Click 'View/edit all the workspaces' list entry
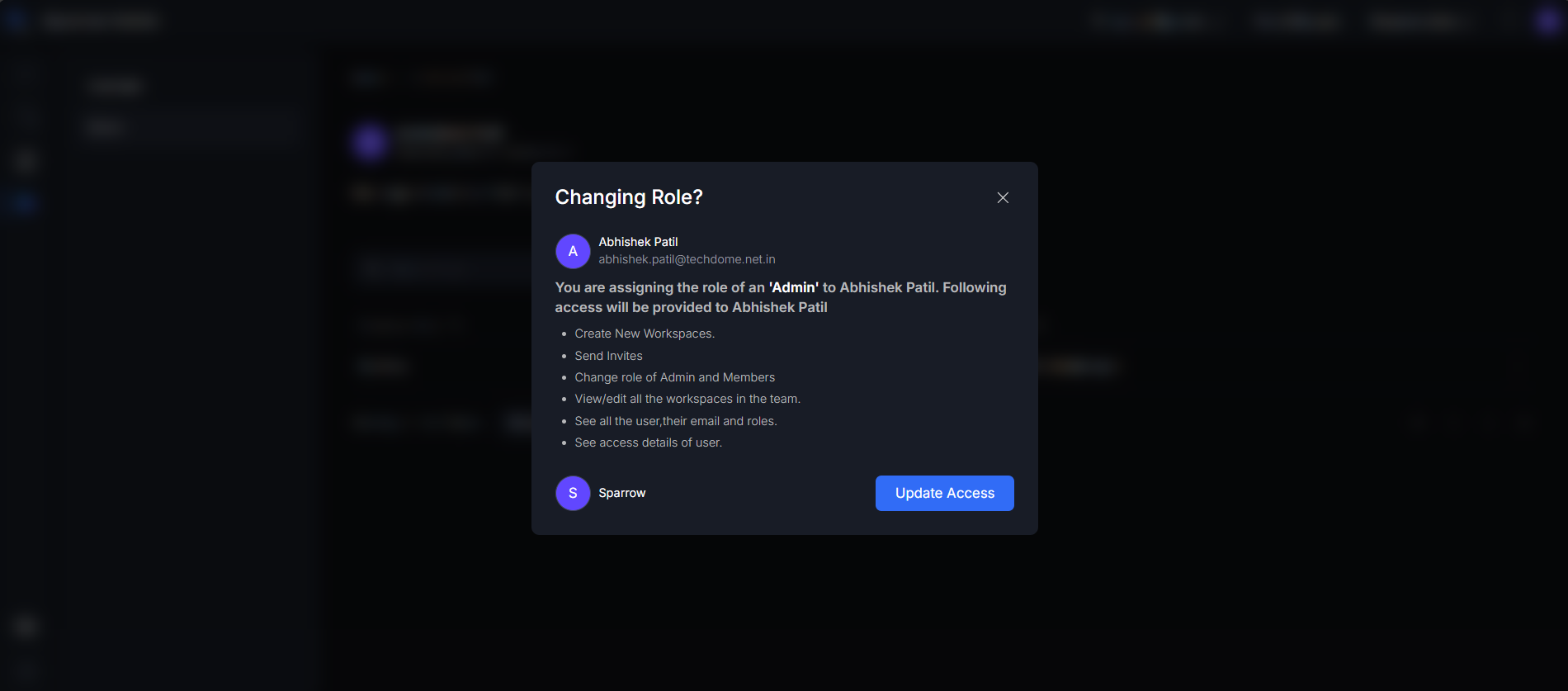 click(687, 399)
